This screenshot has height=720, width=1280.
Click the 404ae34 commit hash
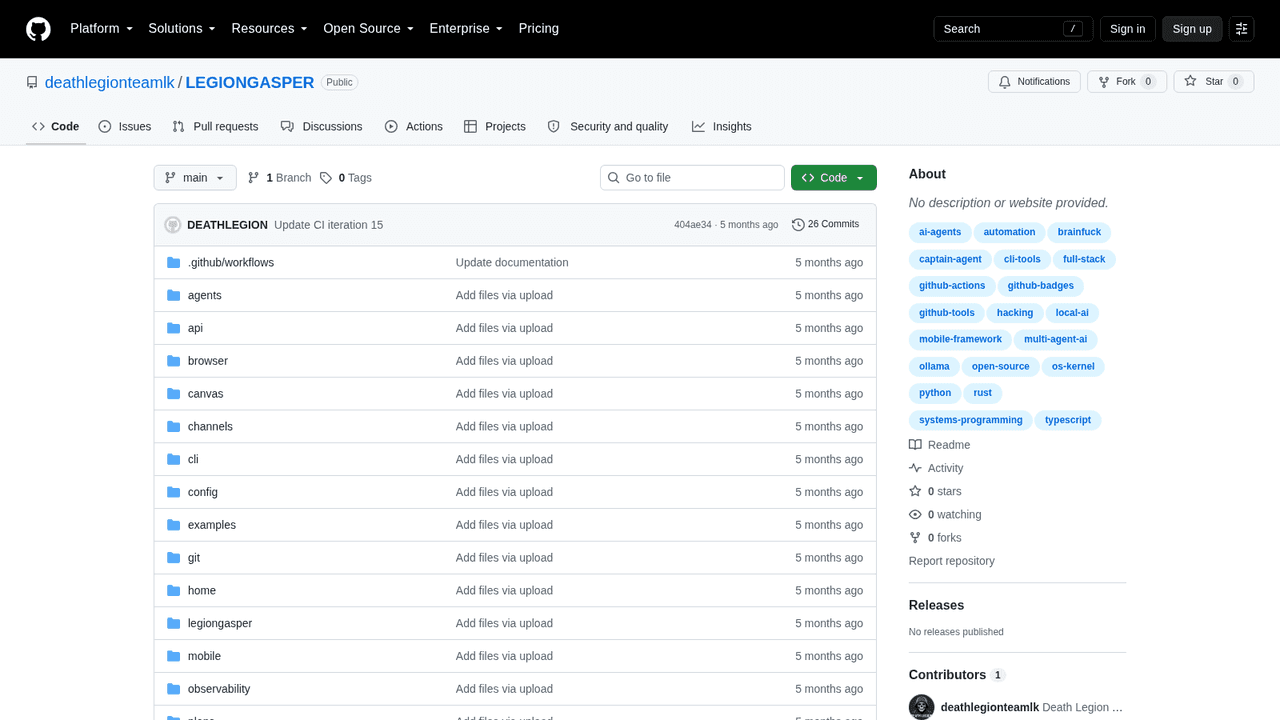[693, 225]
